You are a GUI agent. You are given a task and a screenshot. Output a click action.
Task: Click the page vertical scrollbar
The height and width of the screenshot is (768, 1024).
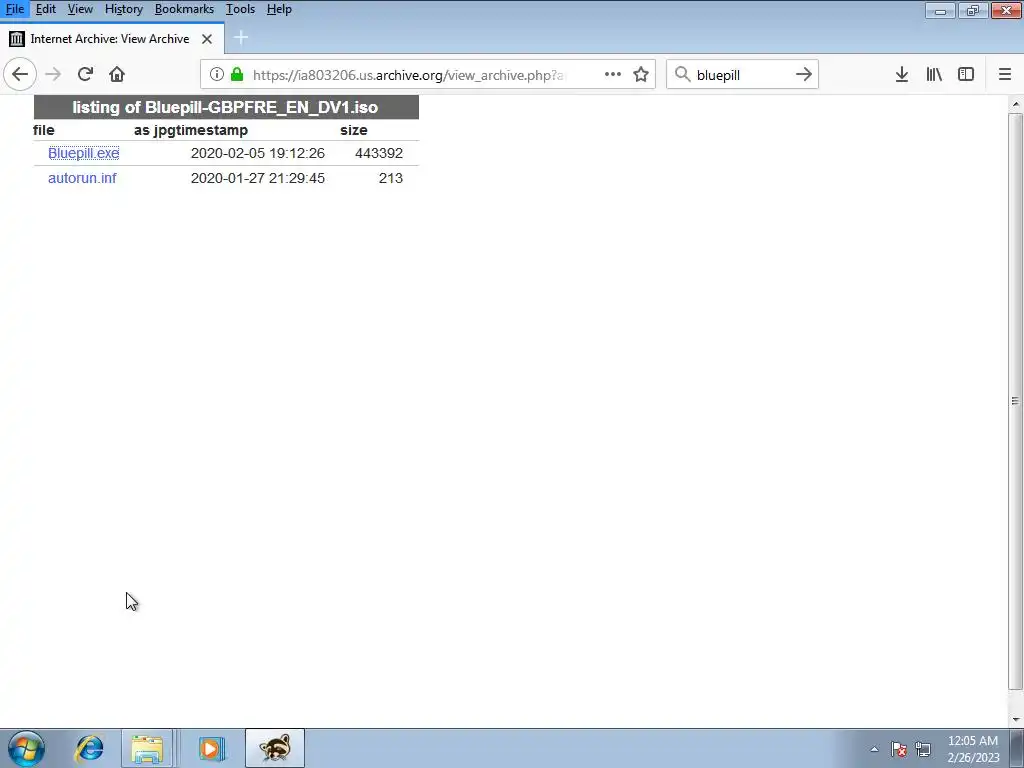pos(1016,400)
